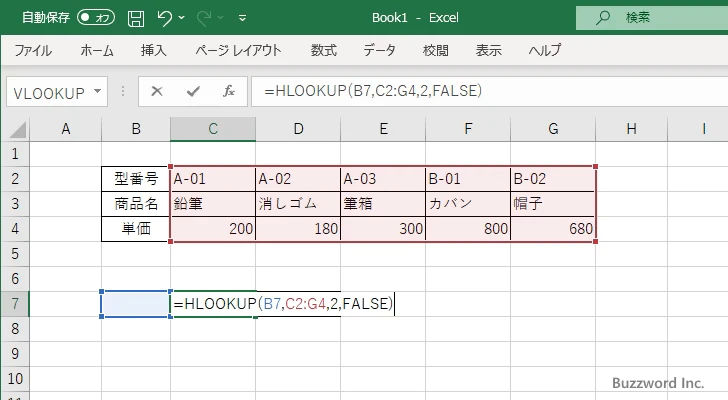The height and width of the screenshot is (400, 728).
Task: Click cell containing 商品名
Action: [136, 204]
